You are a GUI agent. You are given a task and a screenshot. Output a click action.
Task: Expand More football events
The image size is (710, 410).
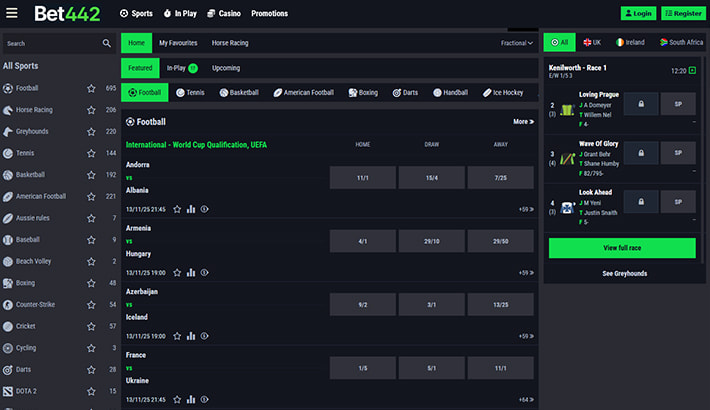tap(522, 122)
